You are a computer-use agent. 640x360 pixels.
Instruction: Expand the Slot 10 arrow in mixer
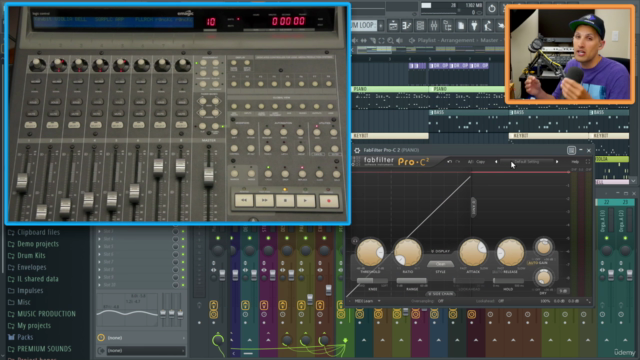pyautogui.click(x=99, y=285)
